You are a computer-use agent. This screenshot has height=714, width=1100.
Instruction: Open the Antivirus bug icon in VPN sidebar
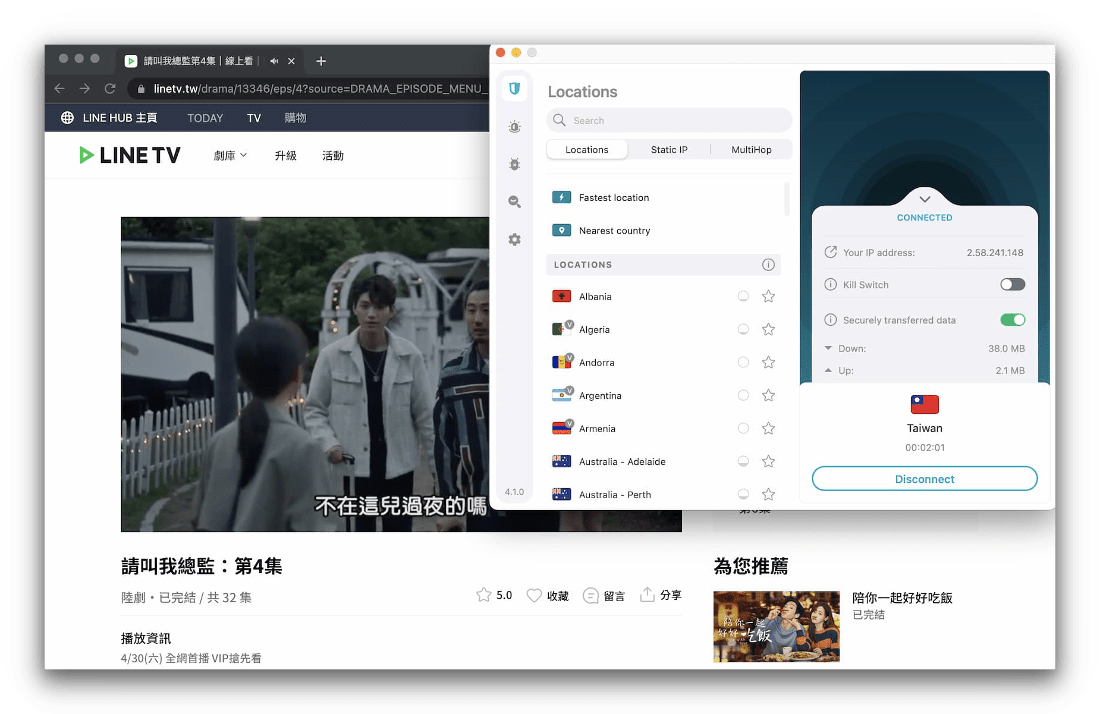coord(514,164)
